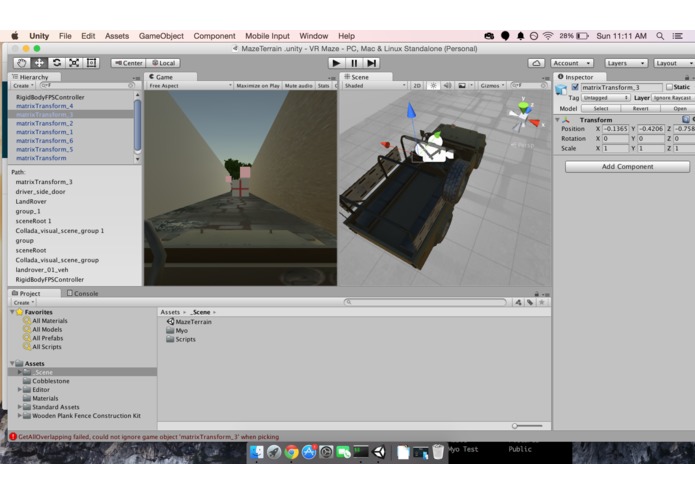Select the Move tool

click(x=39, y=63)
